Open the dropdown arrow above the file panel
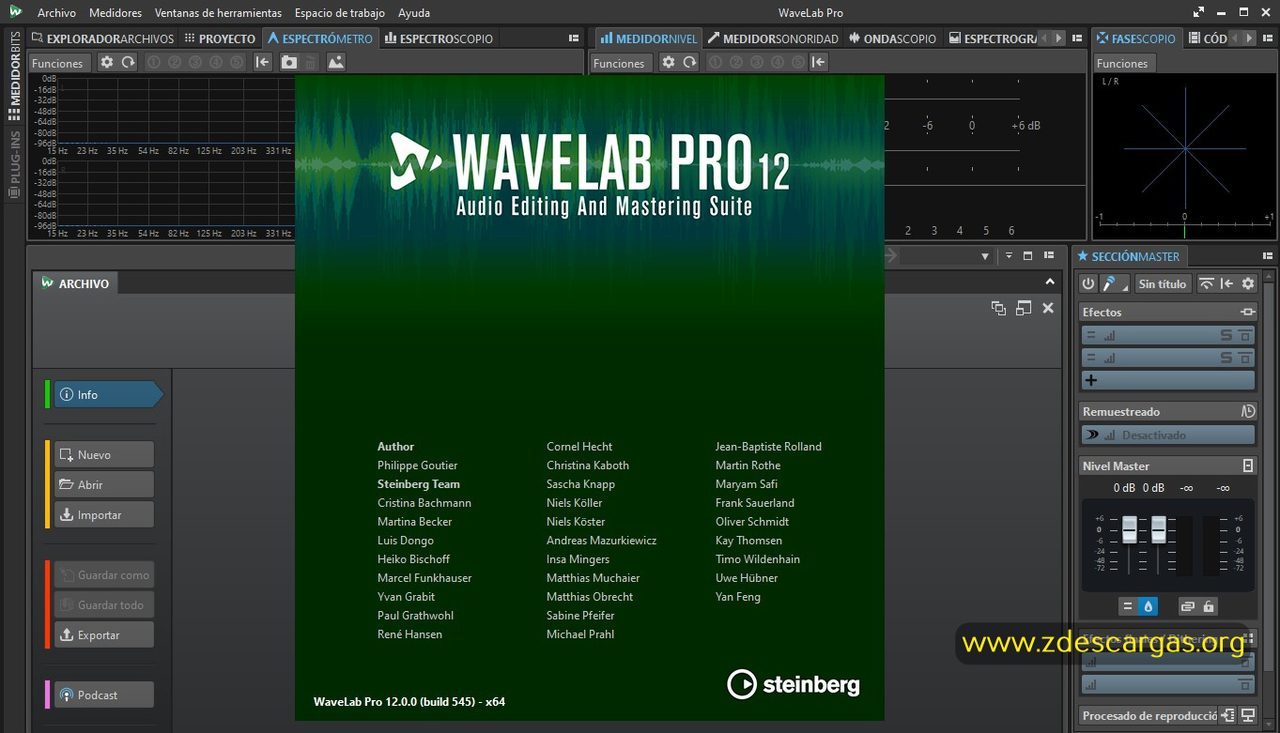 [984, 256]
